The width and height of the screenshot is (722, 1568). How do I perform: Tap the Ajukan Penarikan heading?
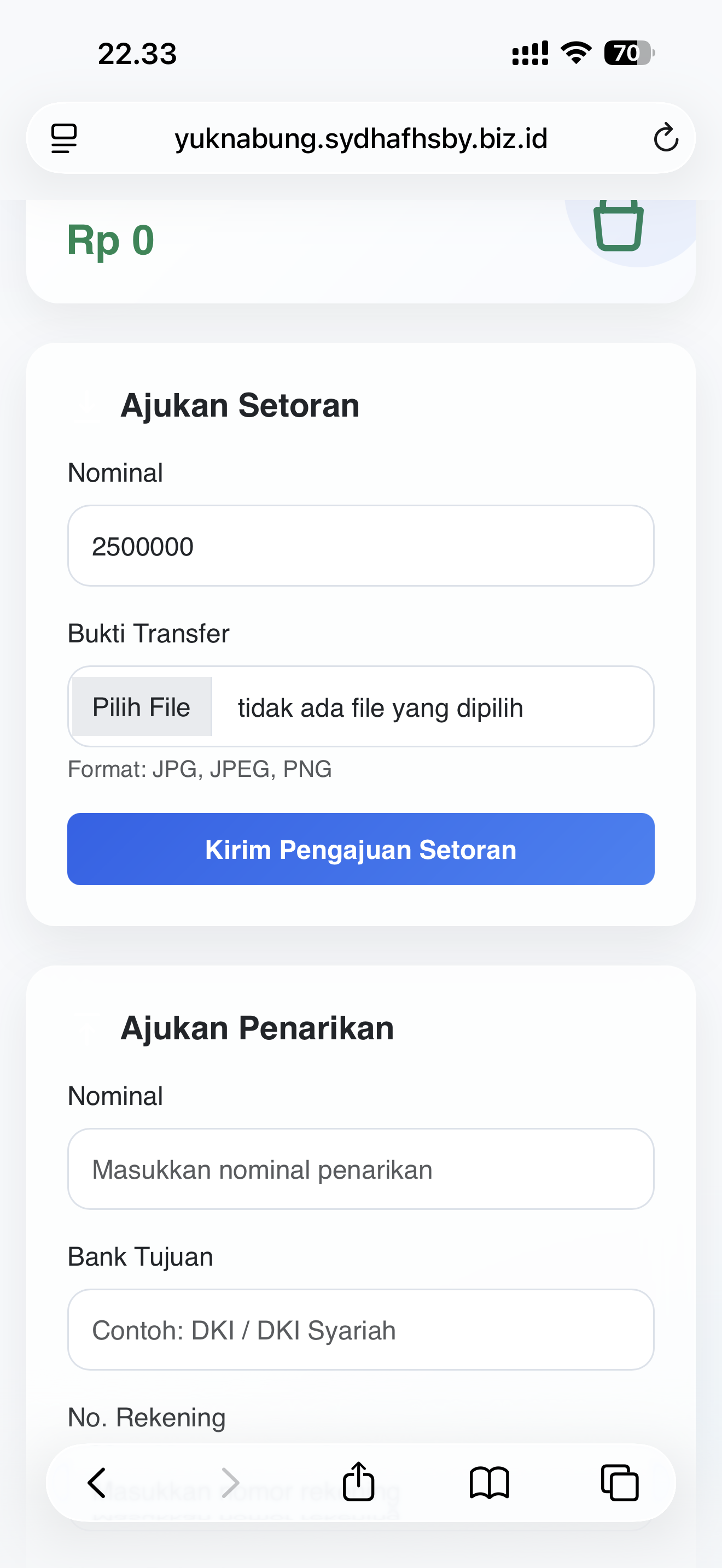click(x=257, y=1028)
